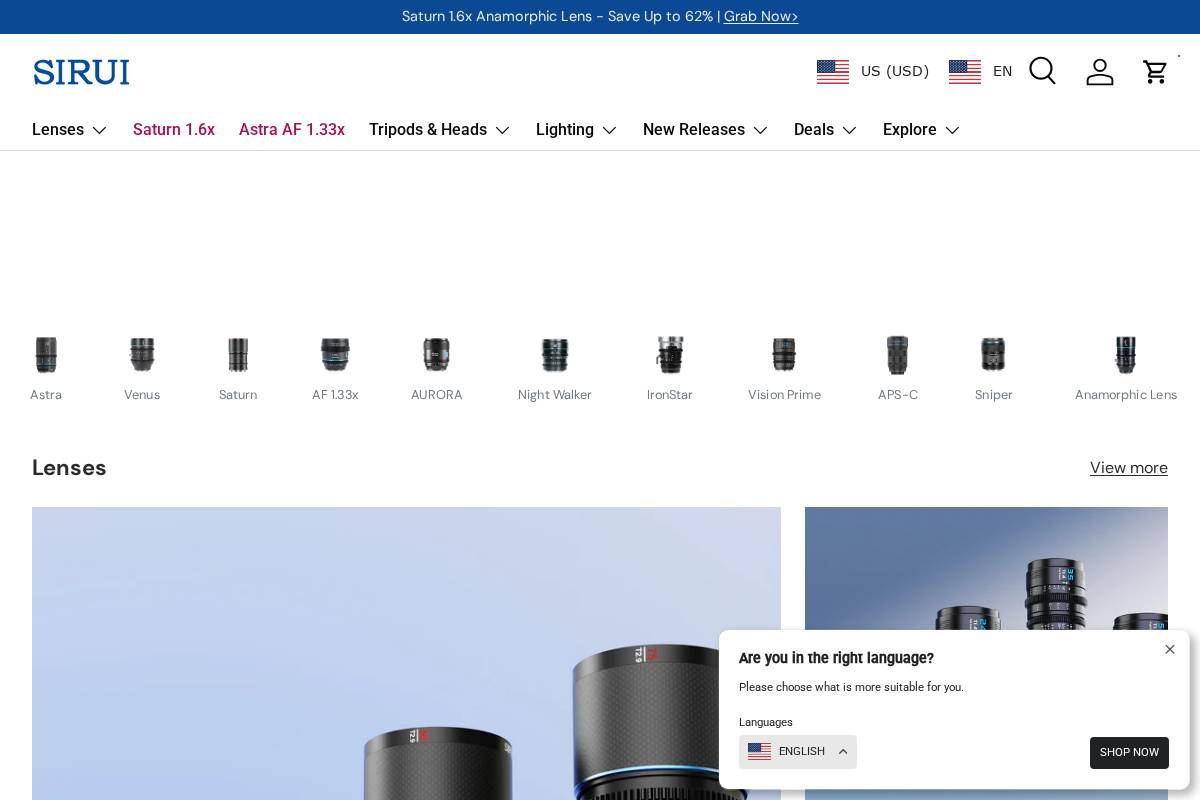
Task: Select the APS-C lens icon
Action: [x=898, y=355]
